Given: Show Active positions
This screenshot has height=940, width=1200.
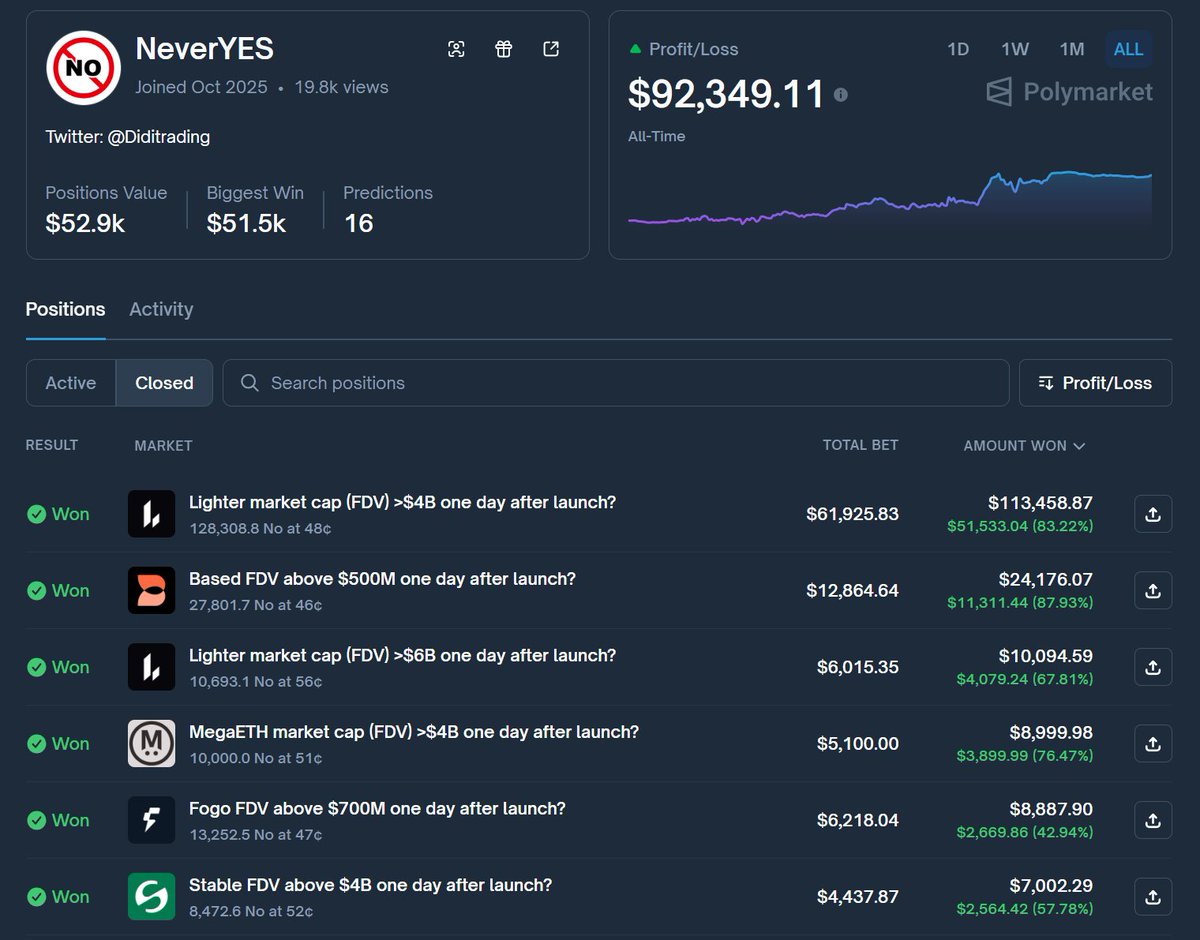Looking at the screenshot, I should [x=71, y=383].
